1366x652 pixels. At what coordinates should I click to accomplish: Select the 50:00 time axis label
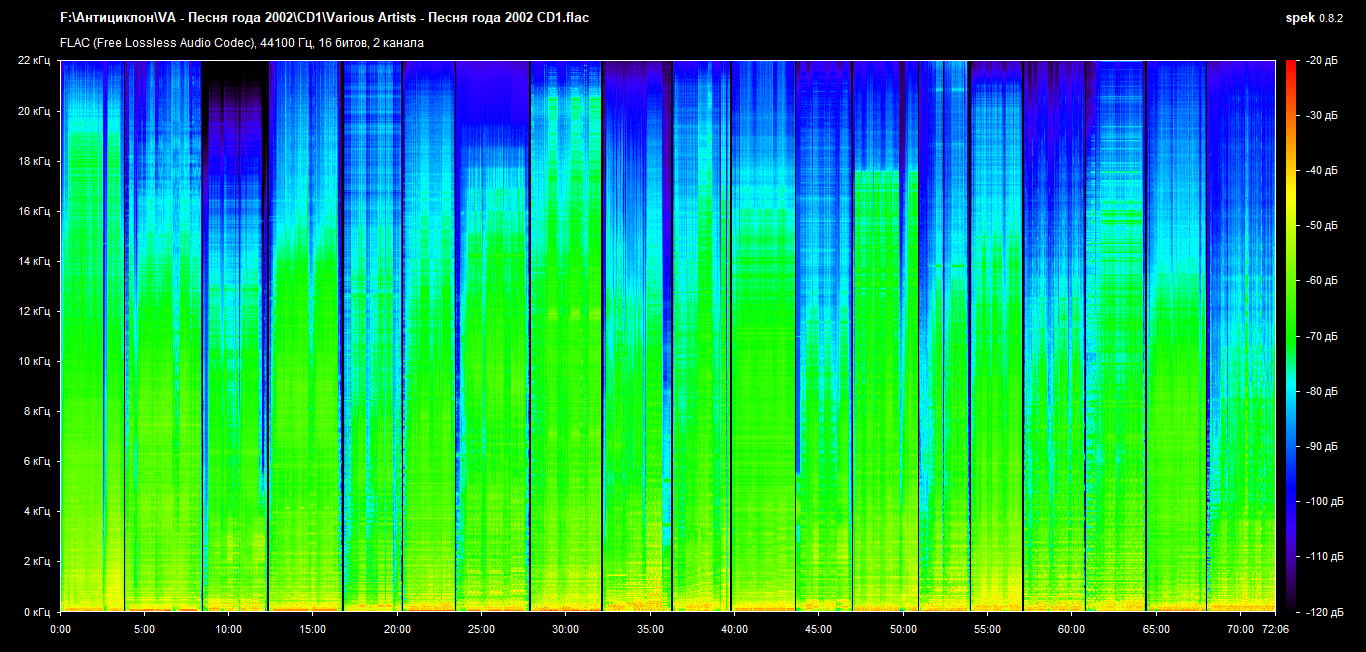tap(902, 630)
